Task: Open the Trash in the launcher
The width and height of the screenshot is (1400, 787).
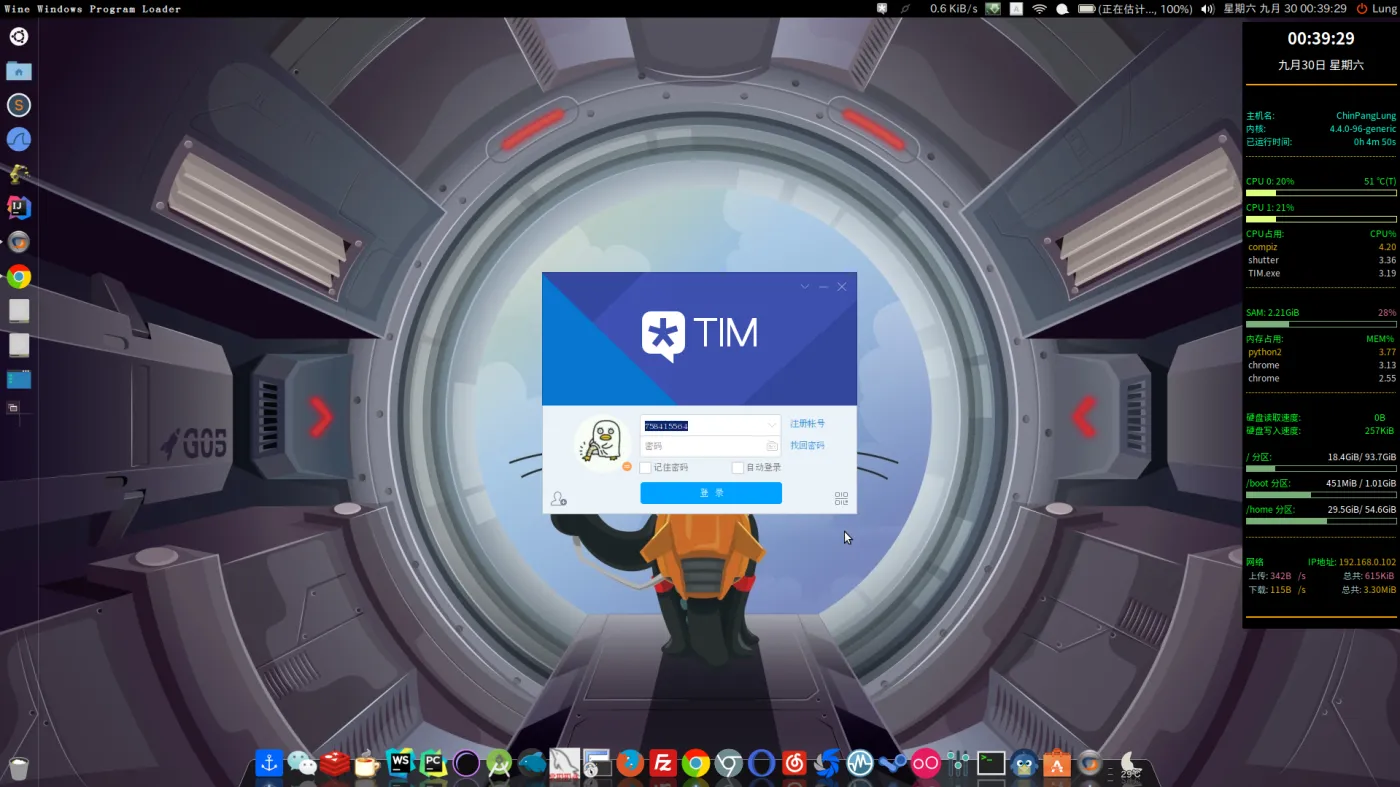Action: click(x=19, y=767)
